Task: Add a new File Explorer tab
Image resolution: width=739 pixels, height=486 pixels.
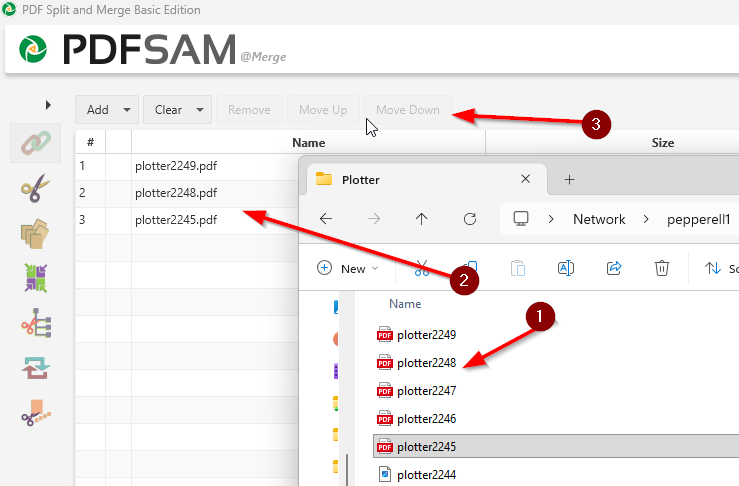Action: [x=569, y=180]
